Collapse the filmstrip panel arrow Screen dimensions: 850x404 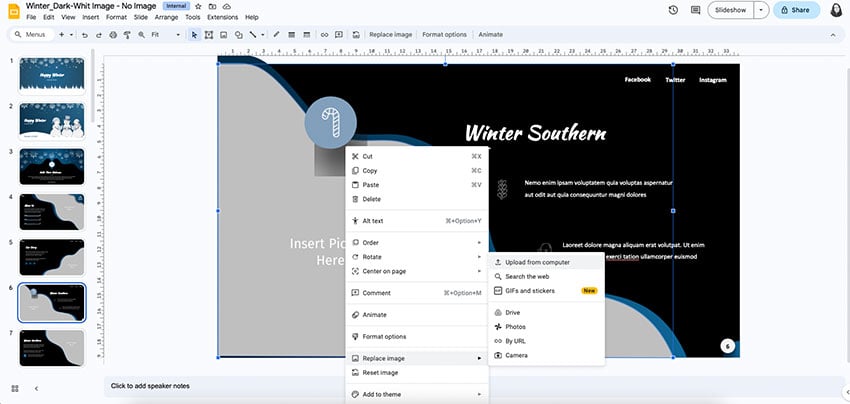click(x=36, y=387)
